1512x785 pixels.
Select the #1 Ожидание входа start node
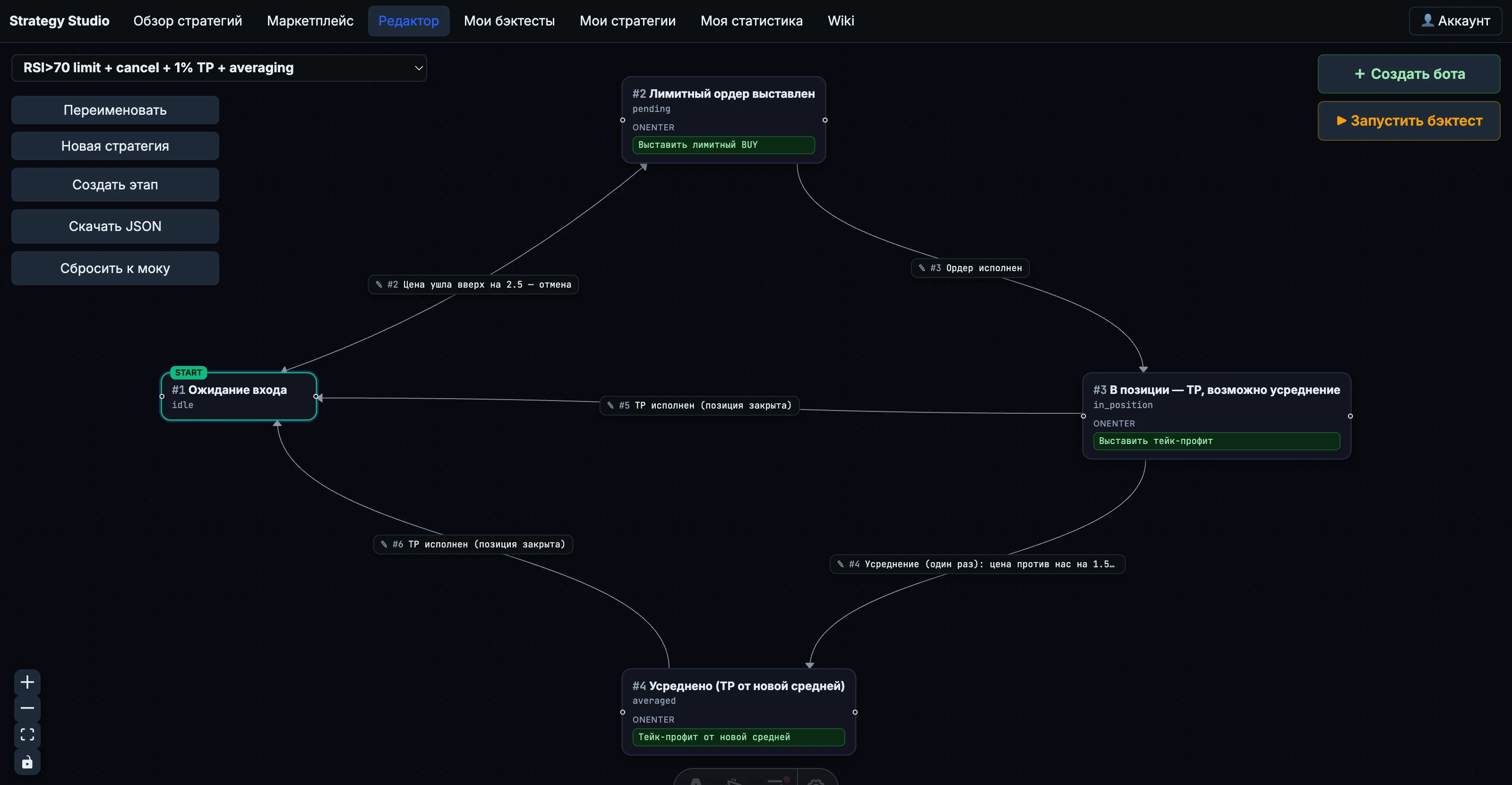239,396
